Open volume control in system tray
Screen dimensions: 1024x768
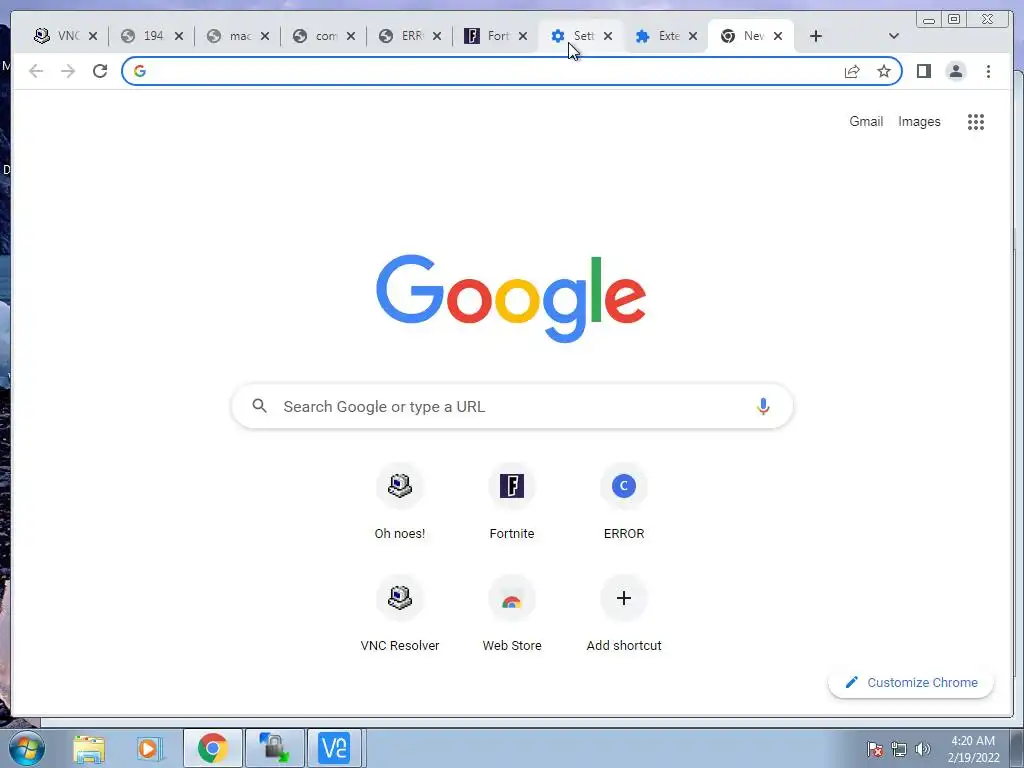click(x=922, y=749)
